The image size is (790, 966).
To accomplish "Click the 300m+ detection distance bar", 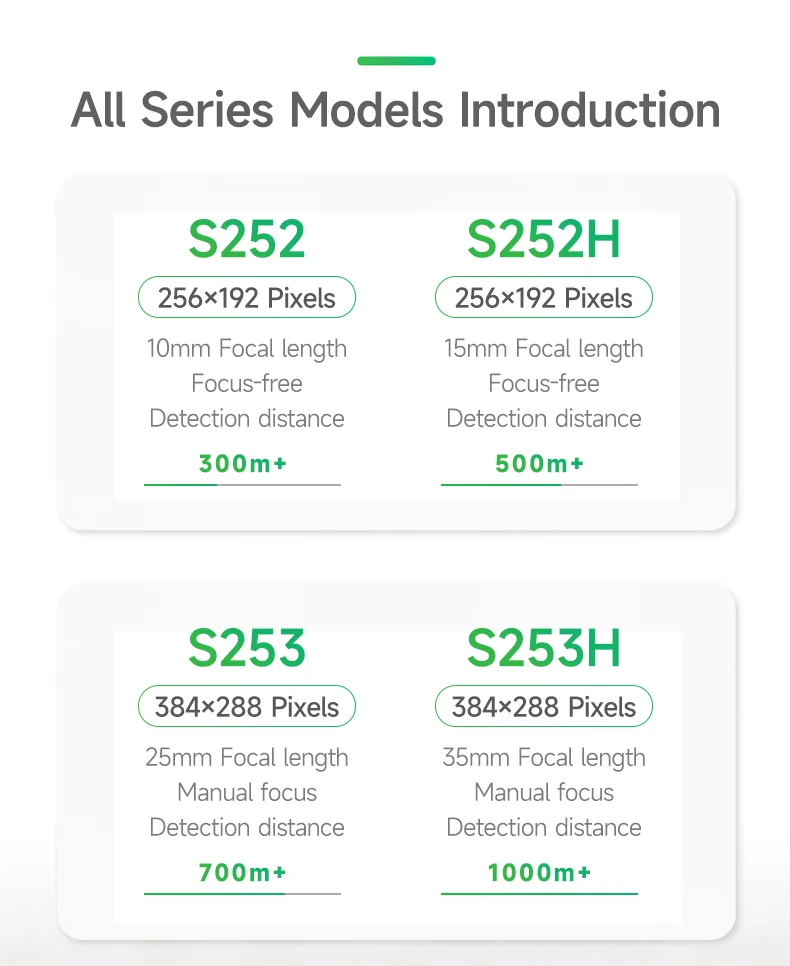I will click(242, 485).
